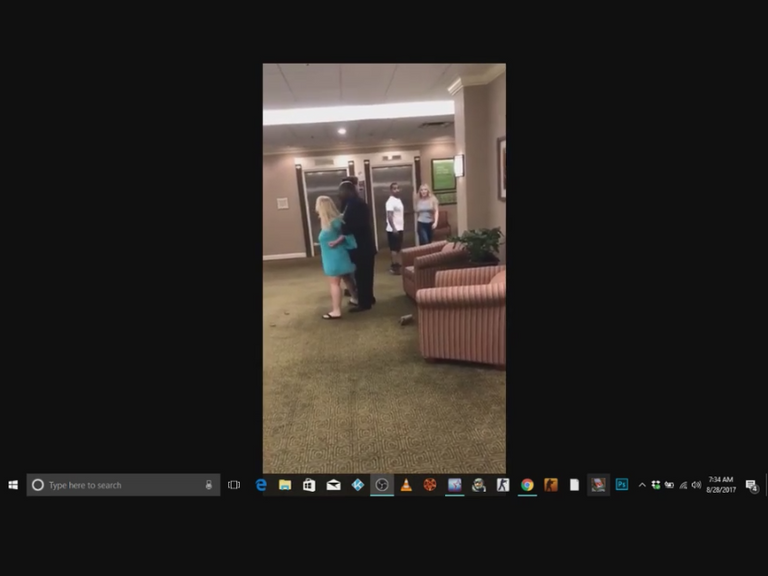
Task: Open clock showing 7:34 AM
Action: (721, 485)
